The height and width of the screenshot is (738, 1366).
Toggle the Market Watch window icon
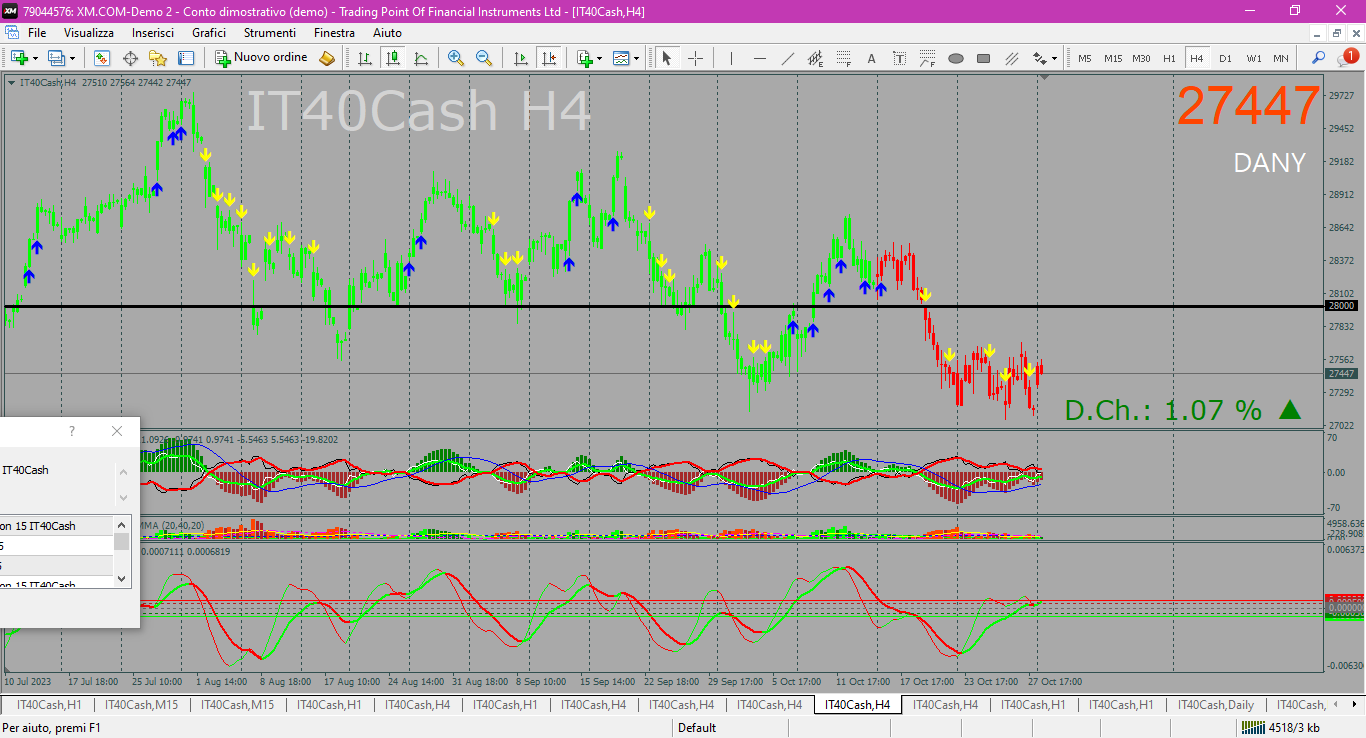102,58
